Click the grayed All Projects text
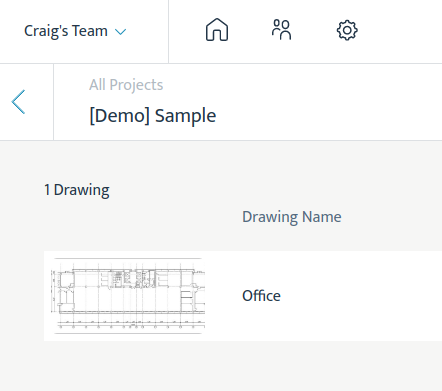Image resolution: width=442 pixels, height=391 pixels. 126,85
